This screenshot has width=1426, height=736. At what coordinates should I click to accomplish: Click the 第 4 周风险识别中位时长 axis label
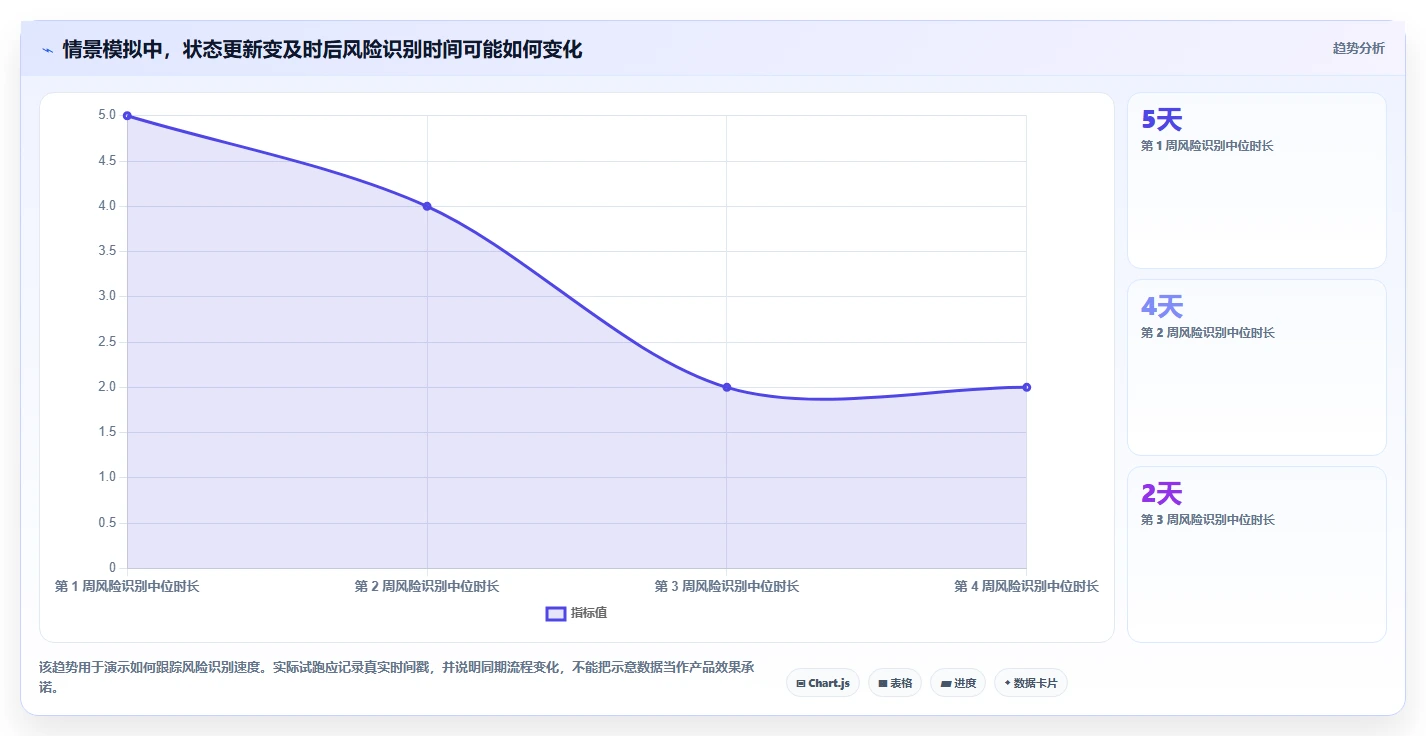(x=1027, y=586)
